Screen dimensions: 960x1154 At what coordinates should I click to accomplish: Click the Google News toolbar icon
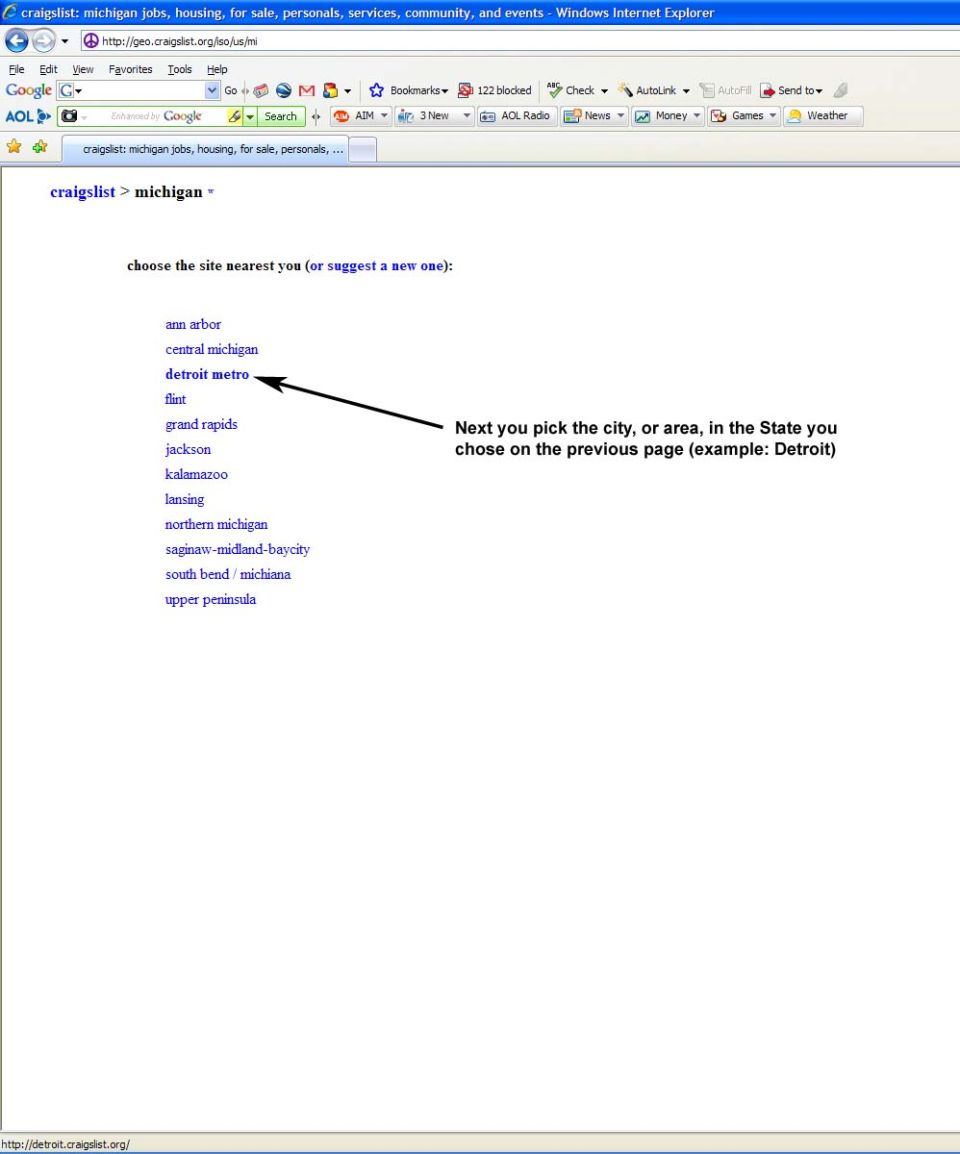261,91
